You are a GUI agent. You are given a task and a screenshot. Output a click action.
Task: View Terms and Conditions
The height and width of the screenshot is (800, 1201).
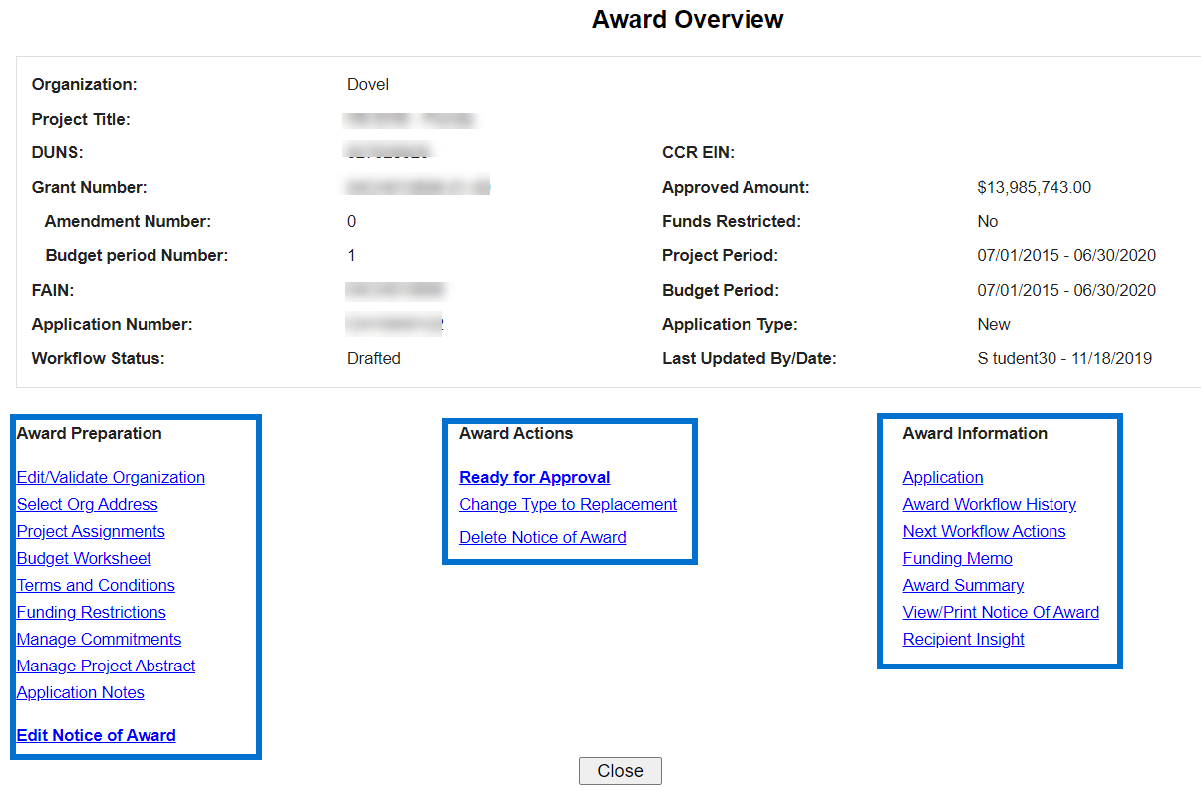(x=95, y=586)
